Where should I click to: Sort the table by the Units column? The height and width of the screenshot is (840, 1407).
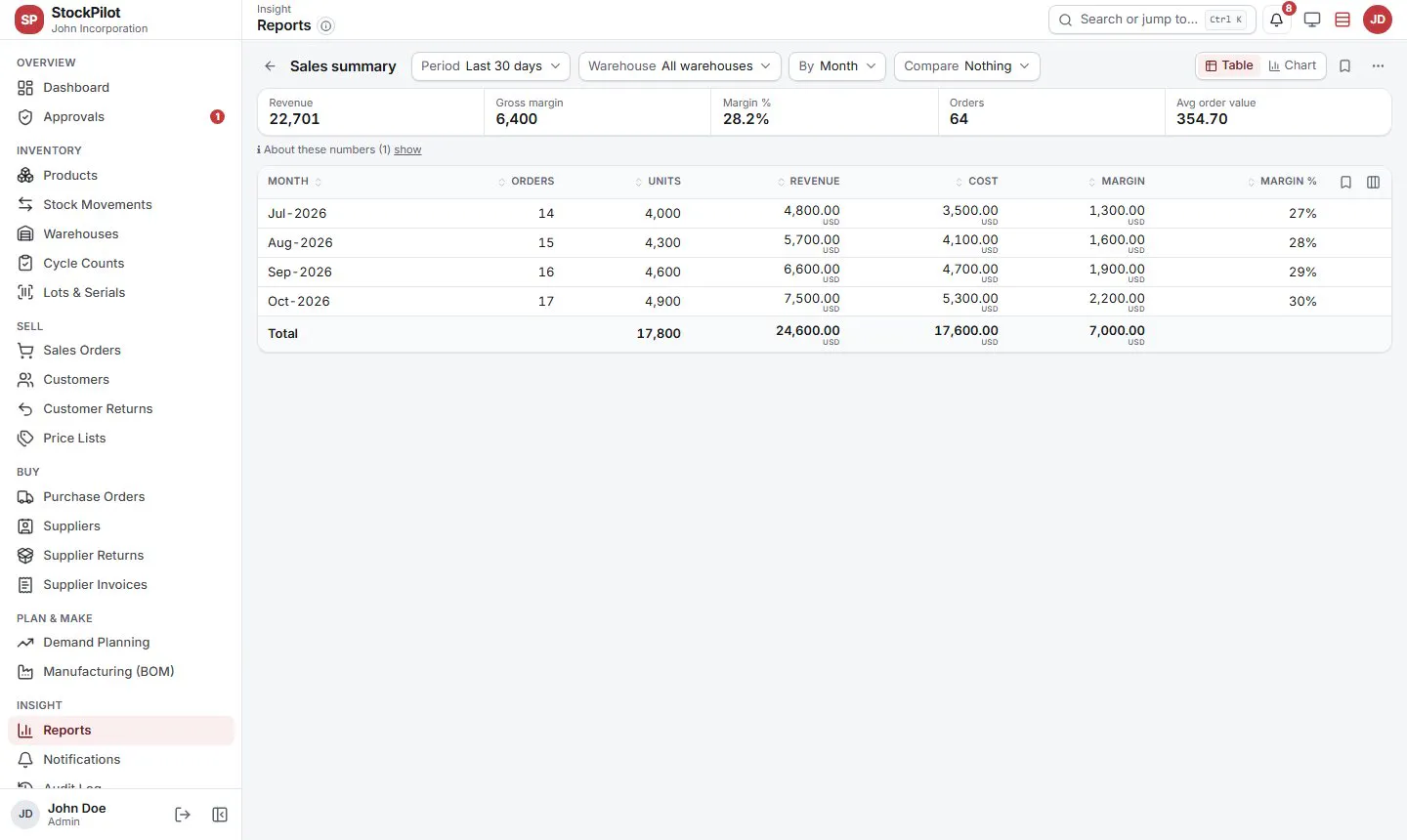[x=658, y=182]
